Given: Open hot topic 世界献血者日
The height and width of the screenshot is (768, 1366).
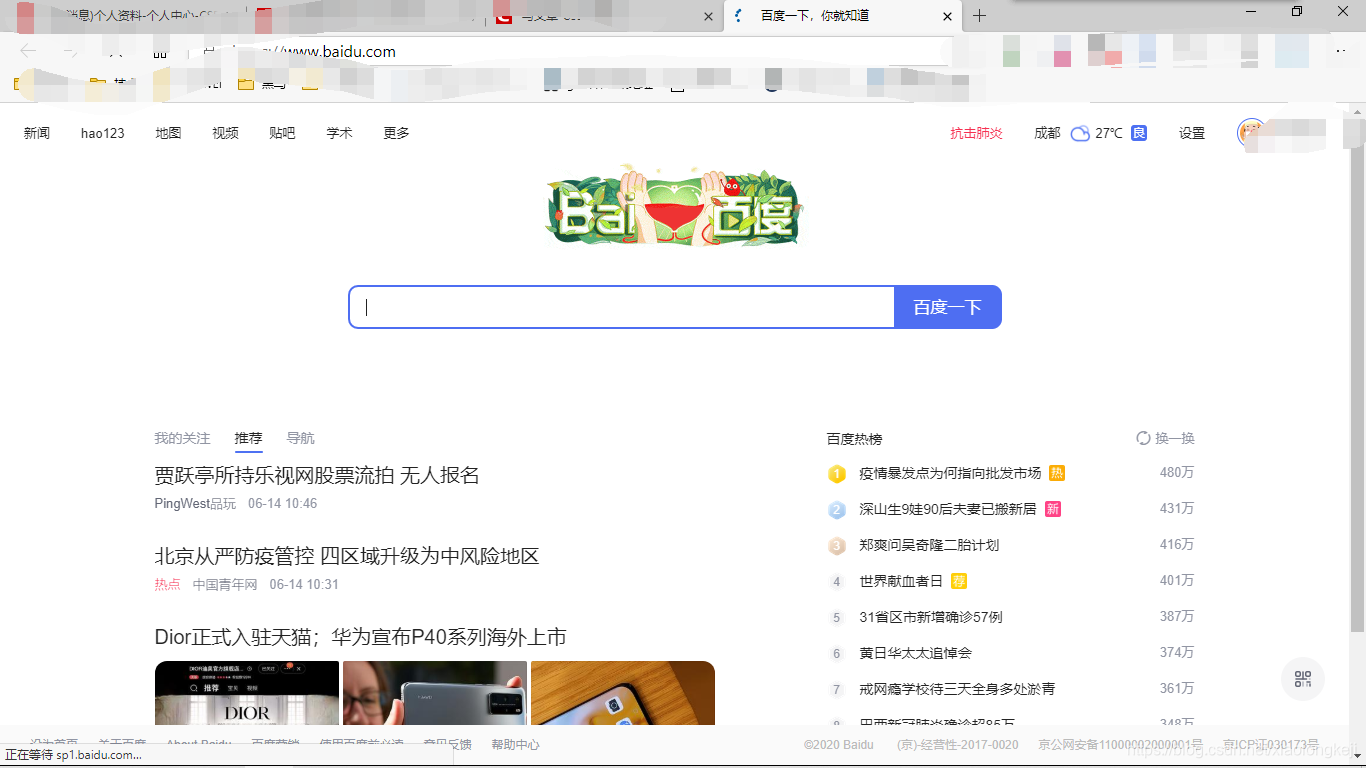Looking at the screenshot, I should point(901,581).
